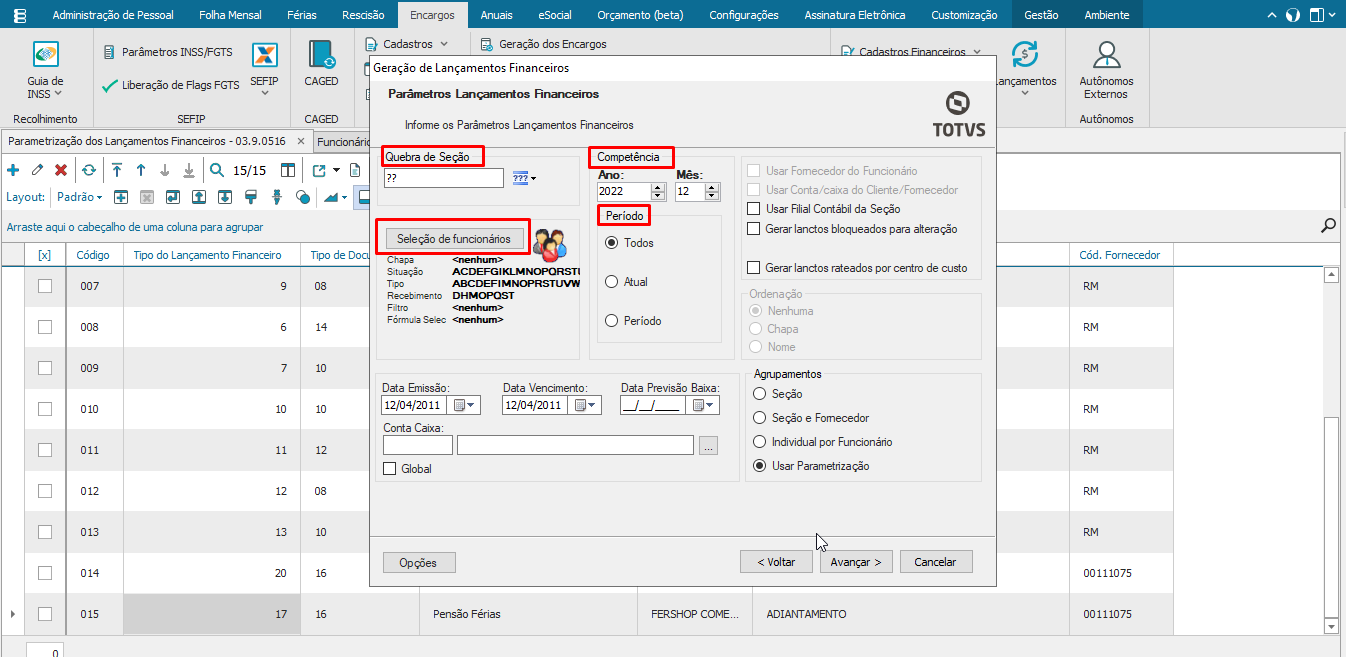Select Seção grouping radio button

pyautogui.click(x=760, y=394)
